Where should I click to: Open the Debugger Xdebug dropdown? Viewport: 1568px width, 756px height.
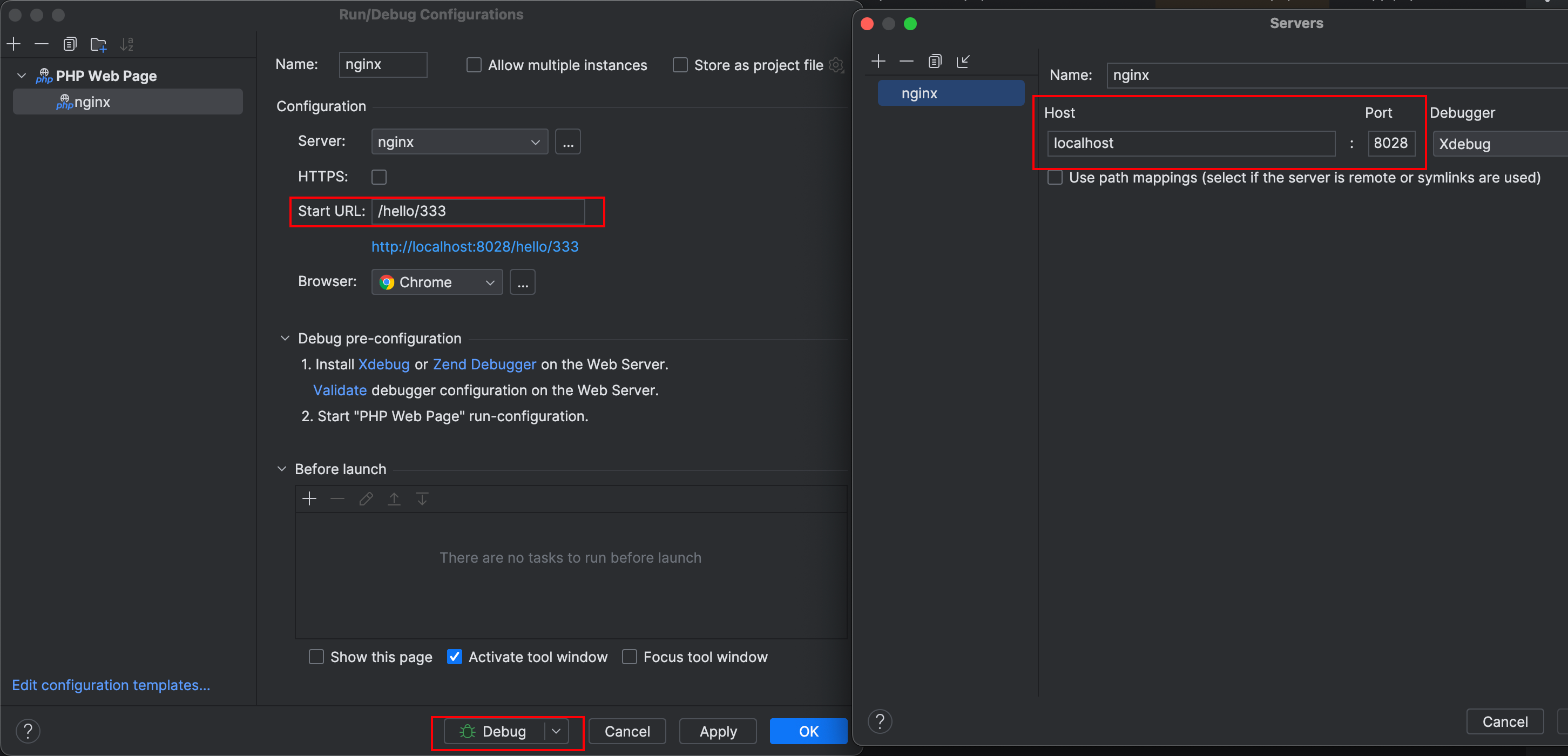pyautogui.click(x=1500, y=144)
